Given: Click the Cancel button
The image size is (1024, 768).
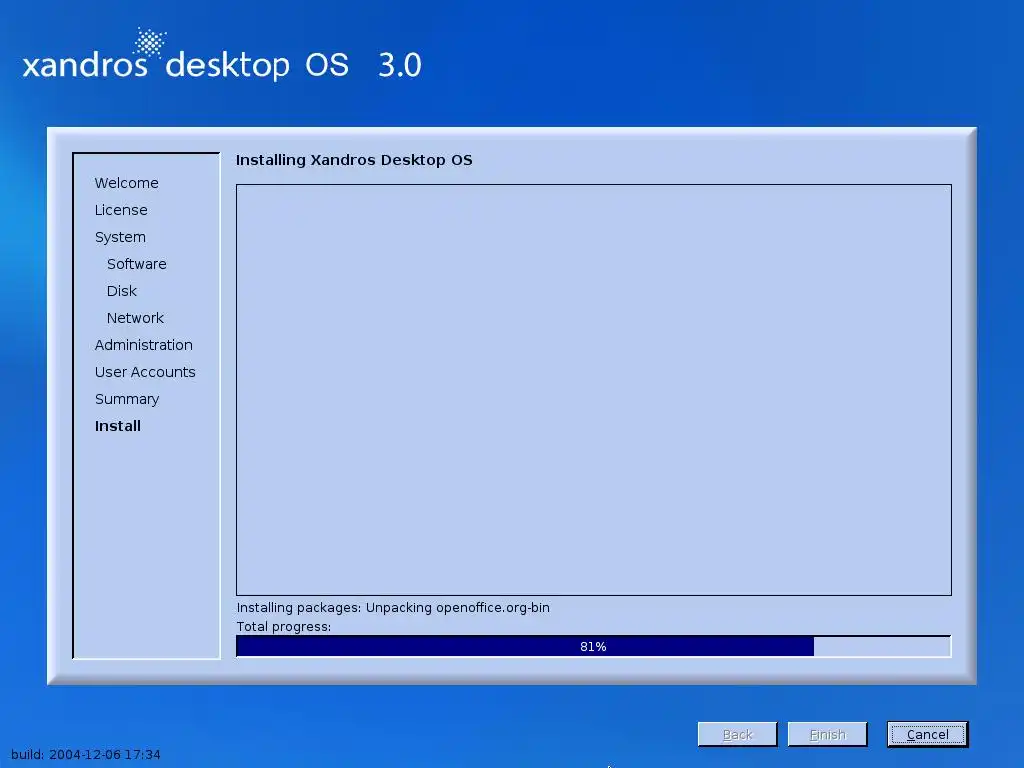Looking at the screenshot, I should [x=927, y=734].
